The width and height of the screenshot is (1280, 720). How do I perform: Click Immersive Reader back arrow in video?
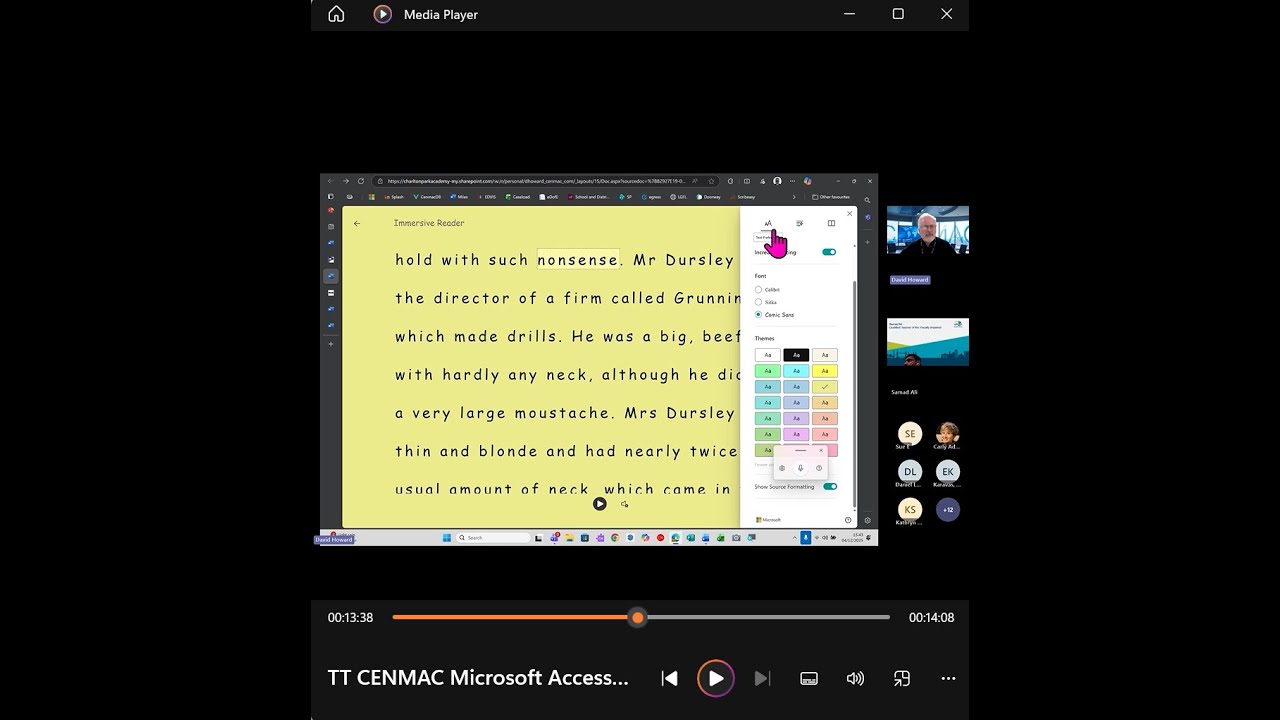point(357,223)
